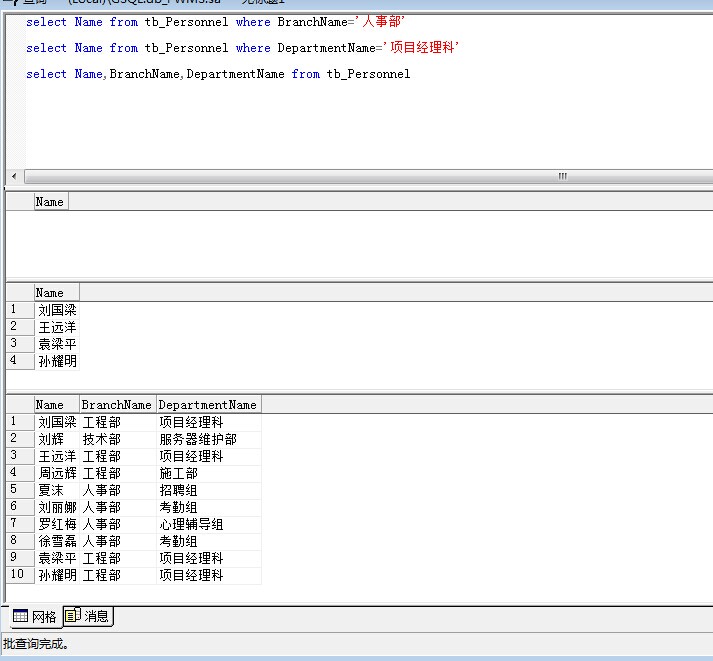Select the Name column header in first result
Image resolution: width=713 pixels, height=661 pixels.
tap(51, 202)
